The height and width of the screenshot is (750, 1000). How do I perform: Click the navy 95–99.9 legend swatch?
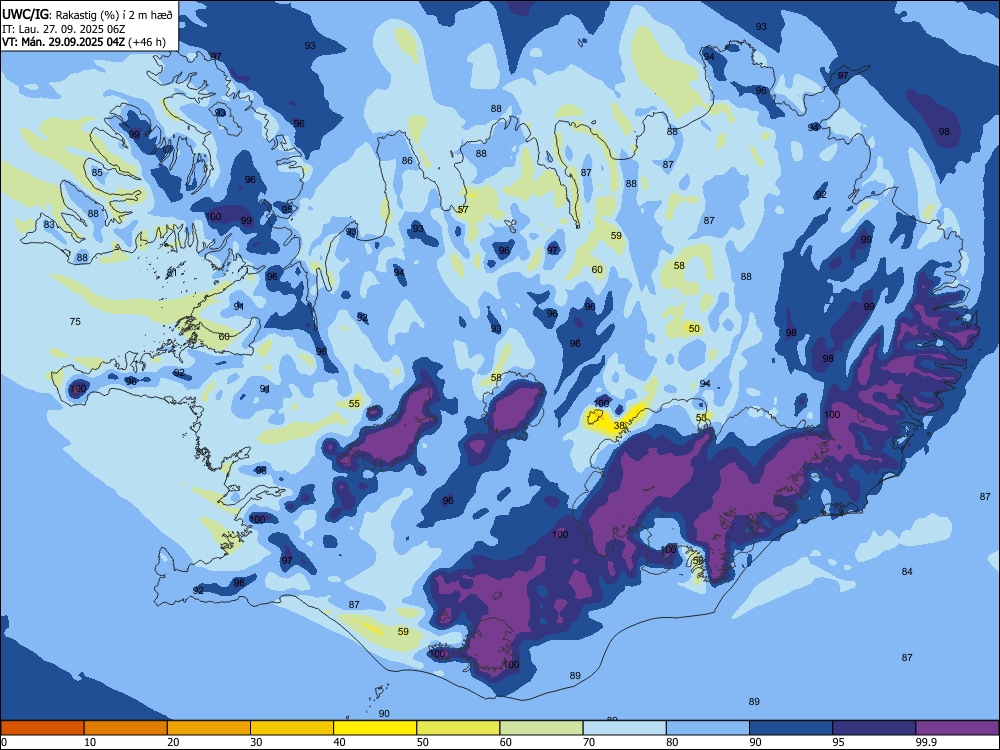[874, 728]
